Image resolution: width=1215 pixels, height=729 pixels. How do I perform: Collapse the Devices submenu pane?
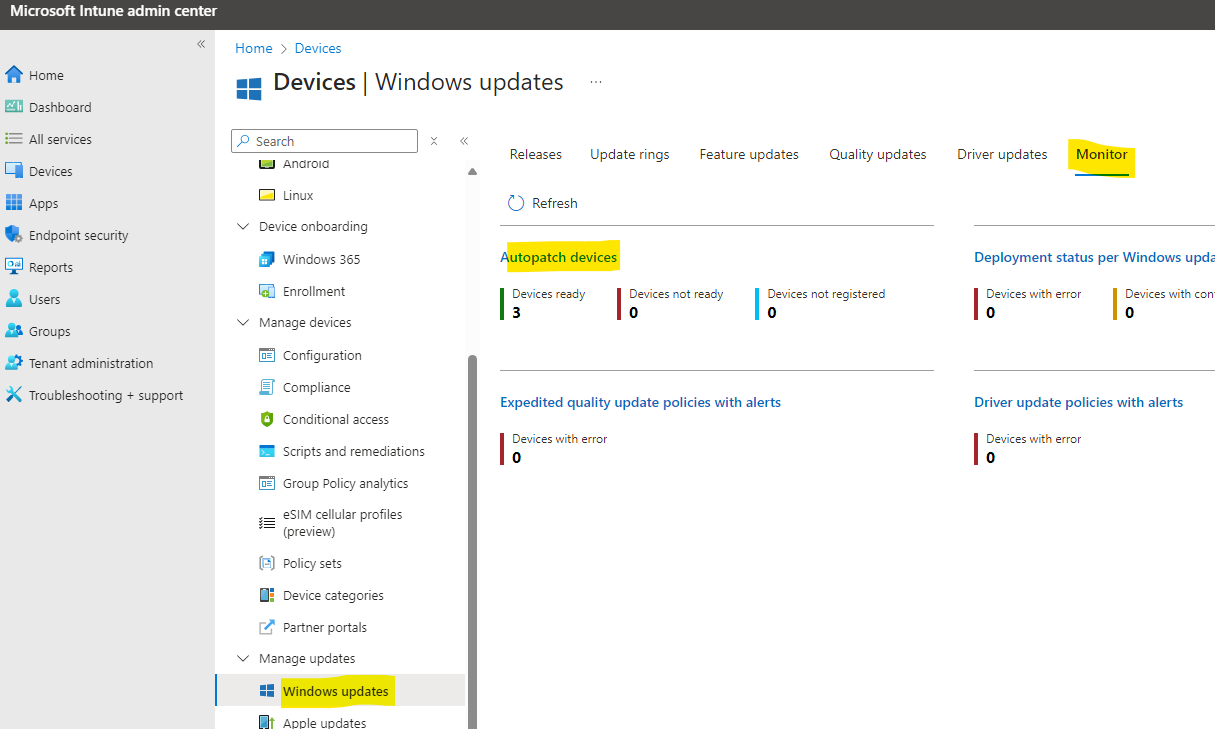coord(464,141)
